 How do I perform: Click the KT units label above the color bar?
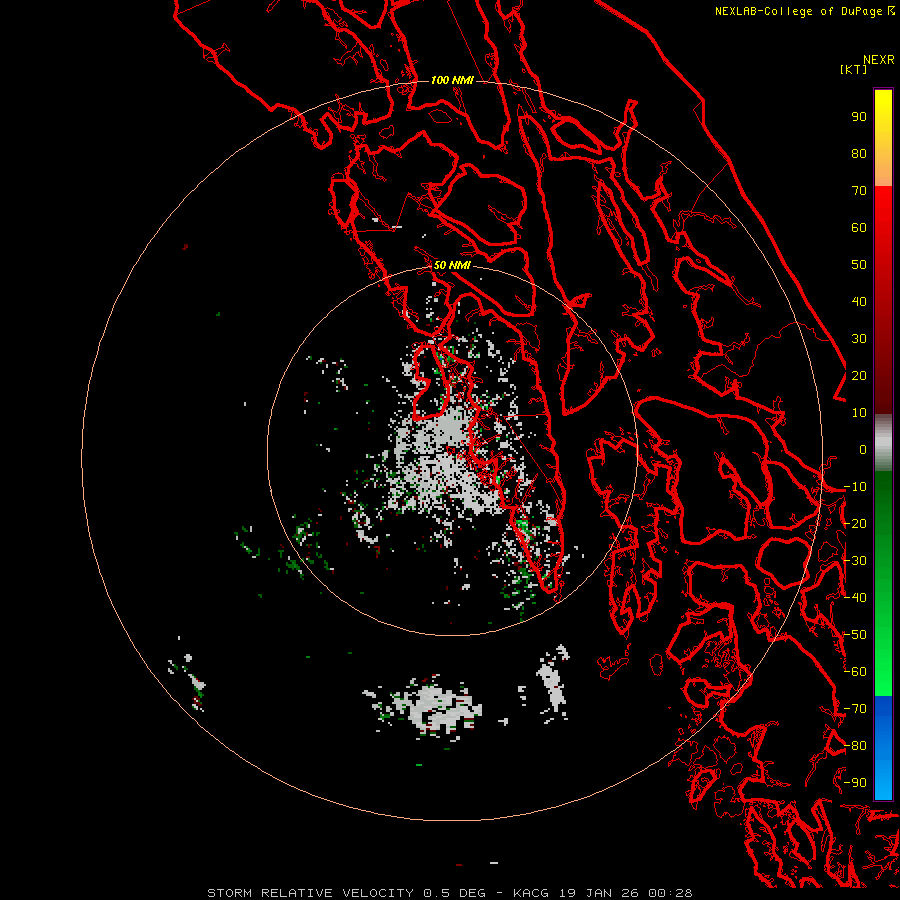[853, 69]
